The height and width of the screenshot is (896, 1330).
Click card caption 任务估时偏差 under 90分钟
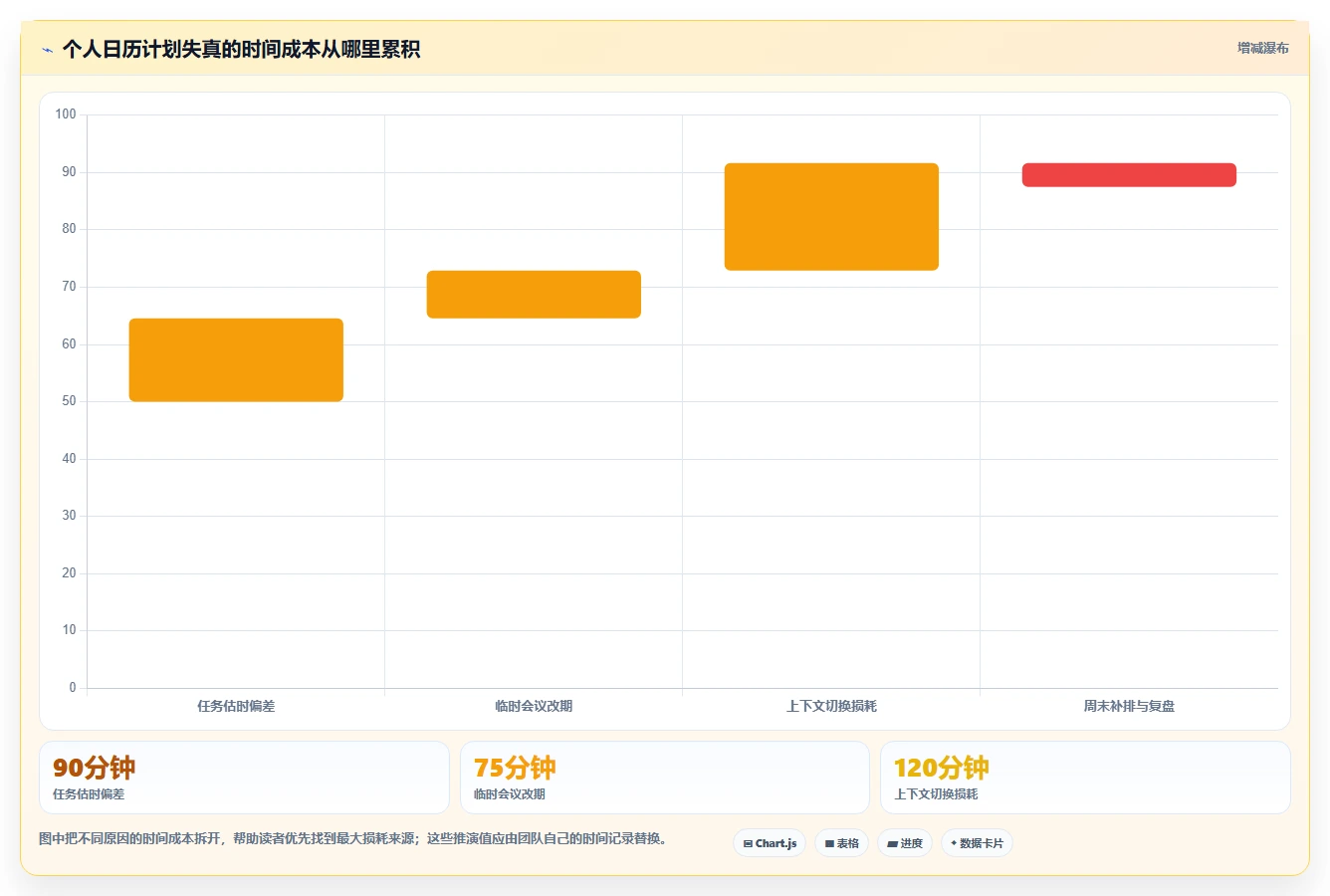pyautogui.click(x=89, y=794)
